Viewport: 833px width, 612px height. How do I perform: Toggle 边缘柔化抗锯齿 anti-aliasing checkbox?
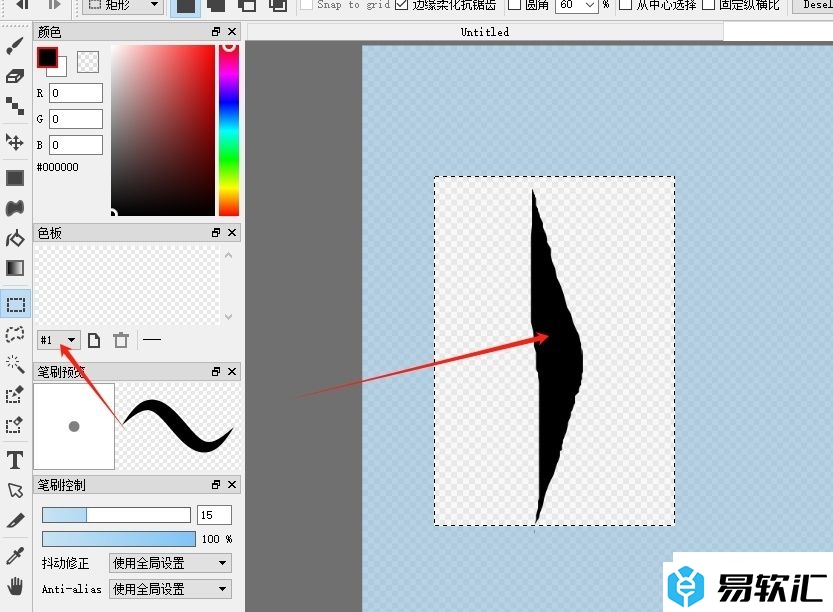(x=402, y=5)
